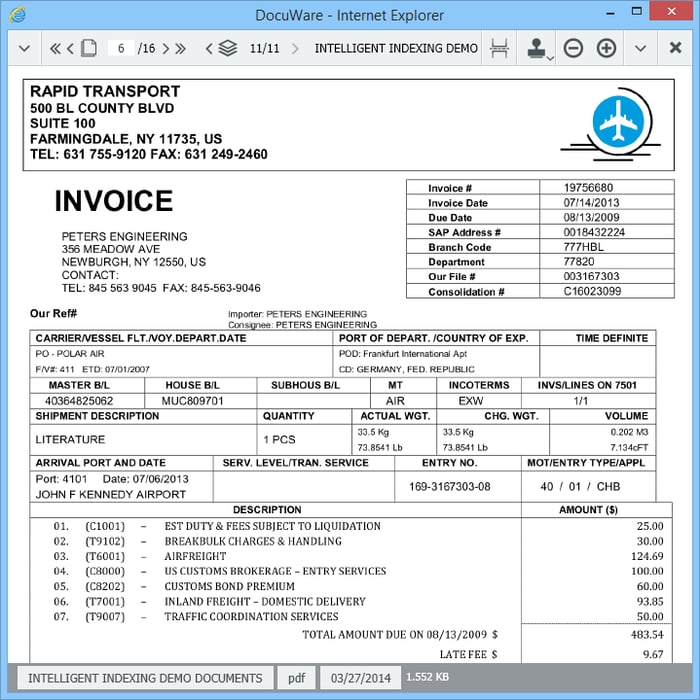Advance to the next page
700x700 pixels.
[166, 48]
